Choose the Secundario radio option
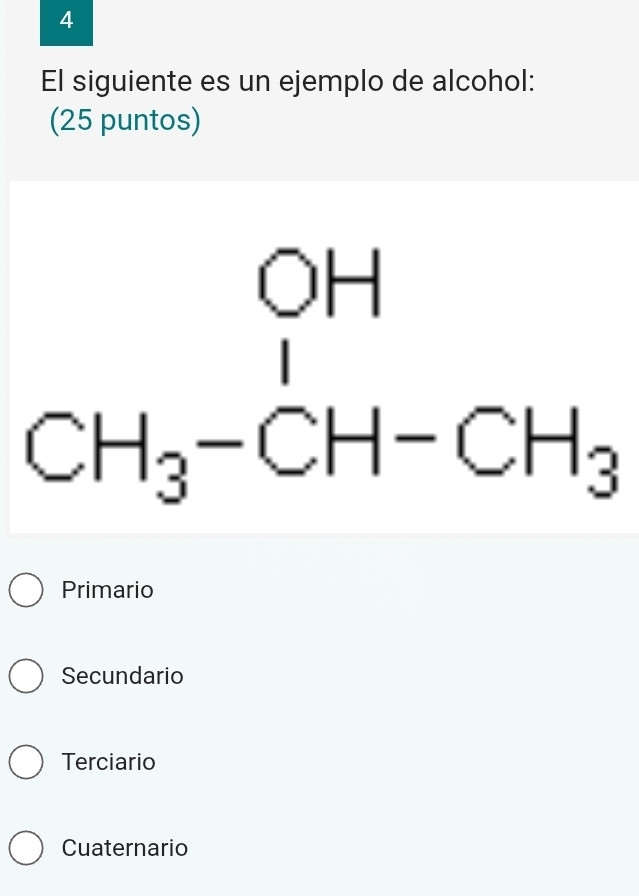 (26, 676)
